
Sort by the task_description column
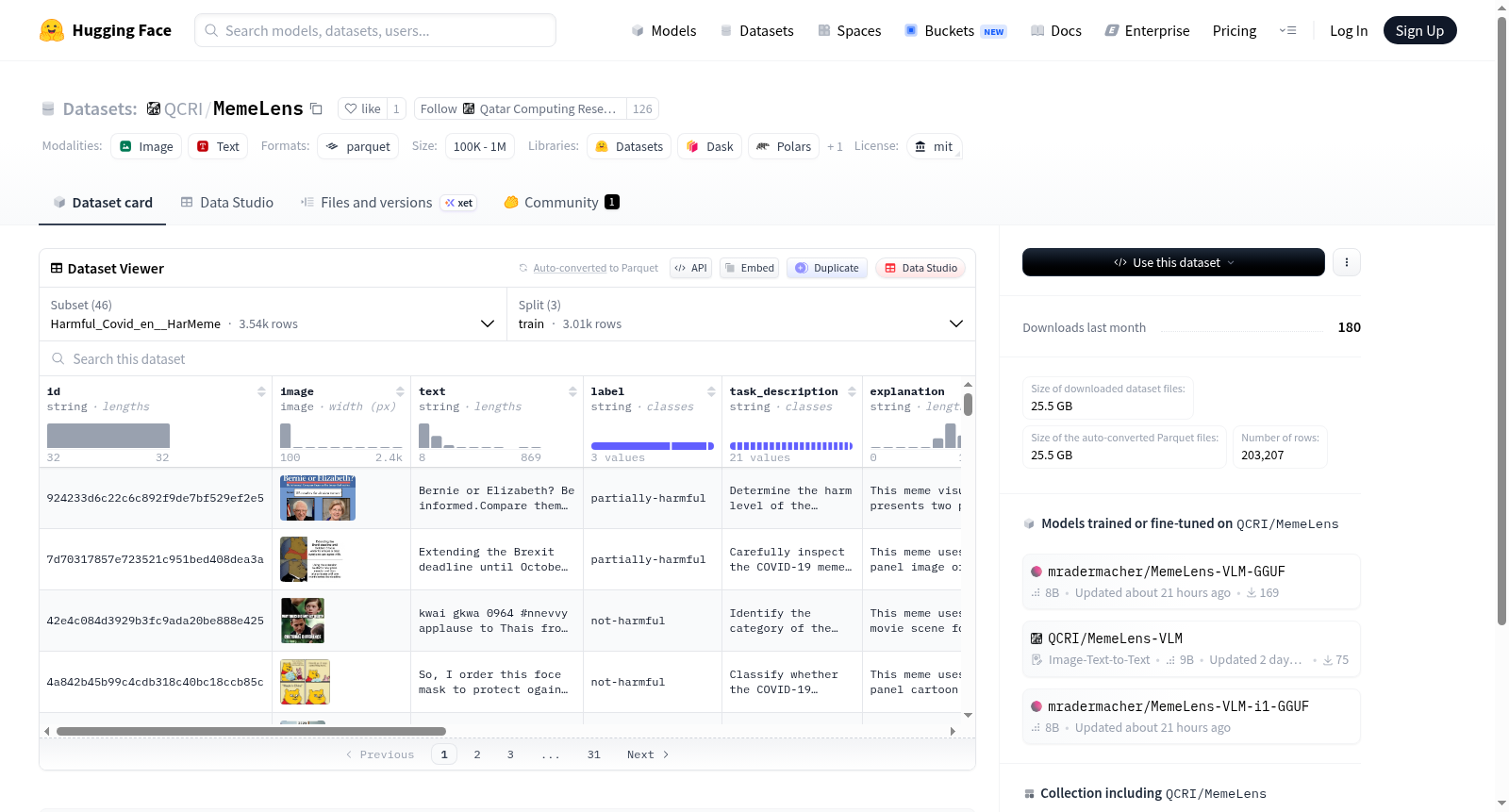click(x=852, y=391)
